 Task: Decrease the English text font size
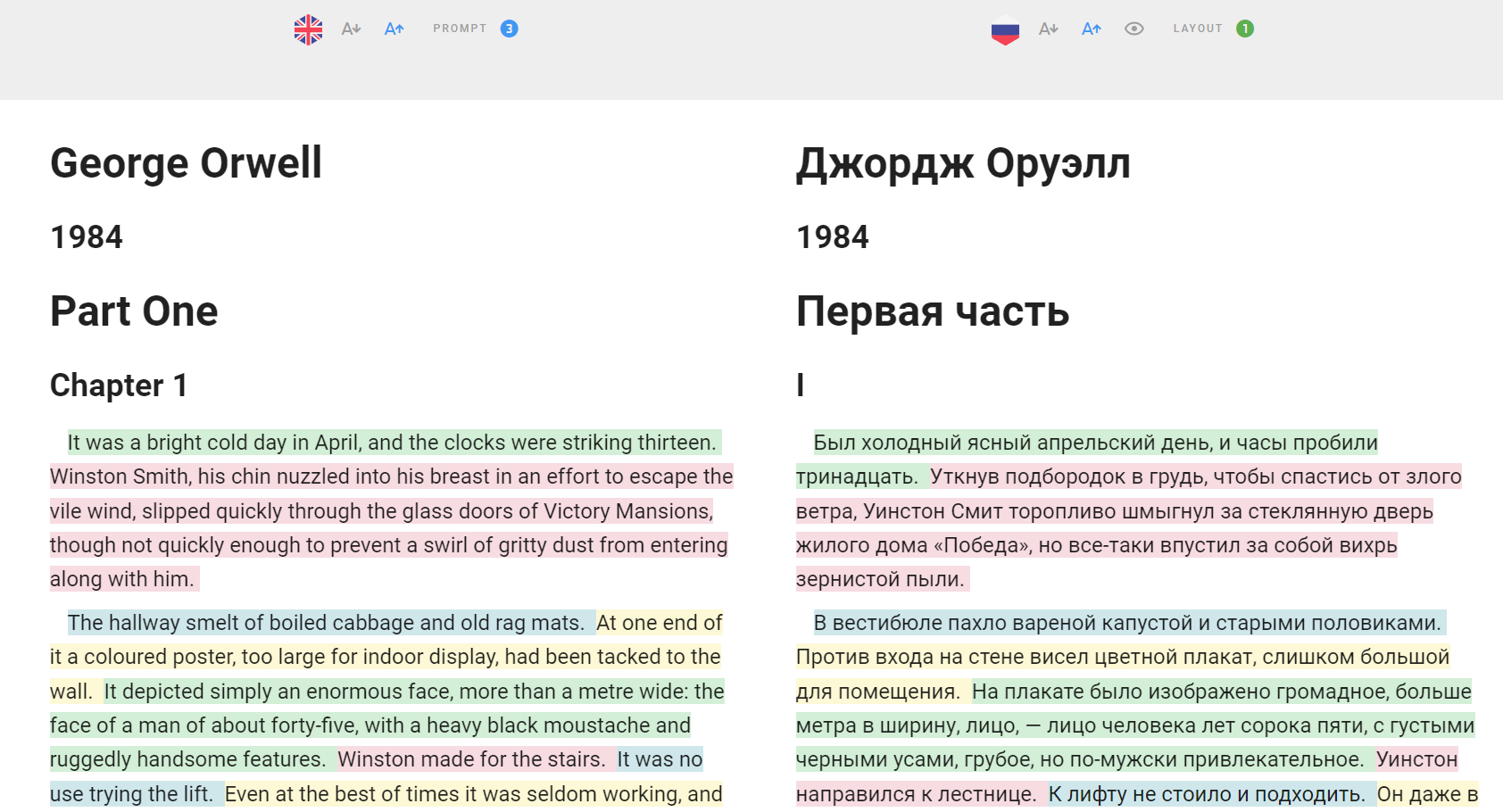point(351,29)
